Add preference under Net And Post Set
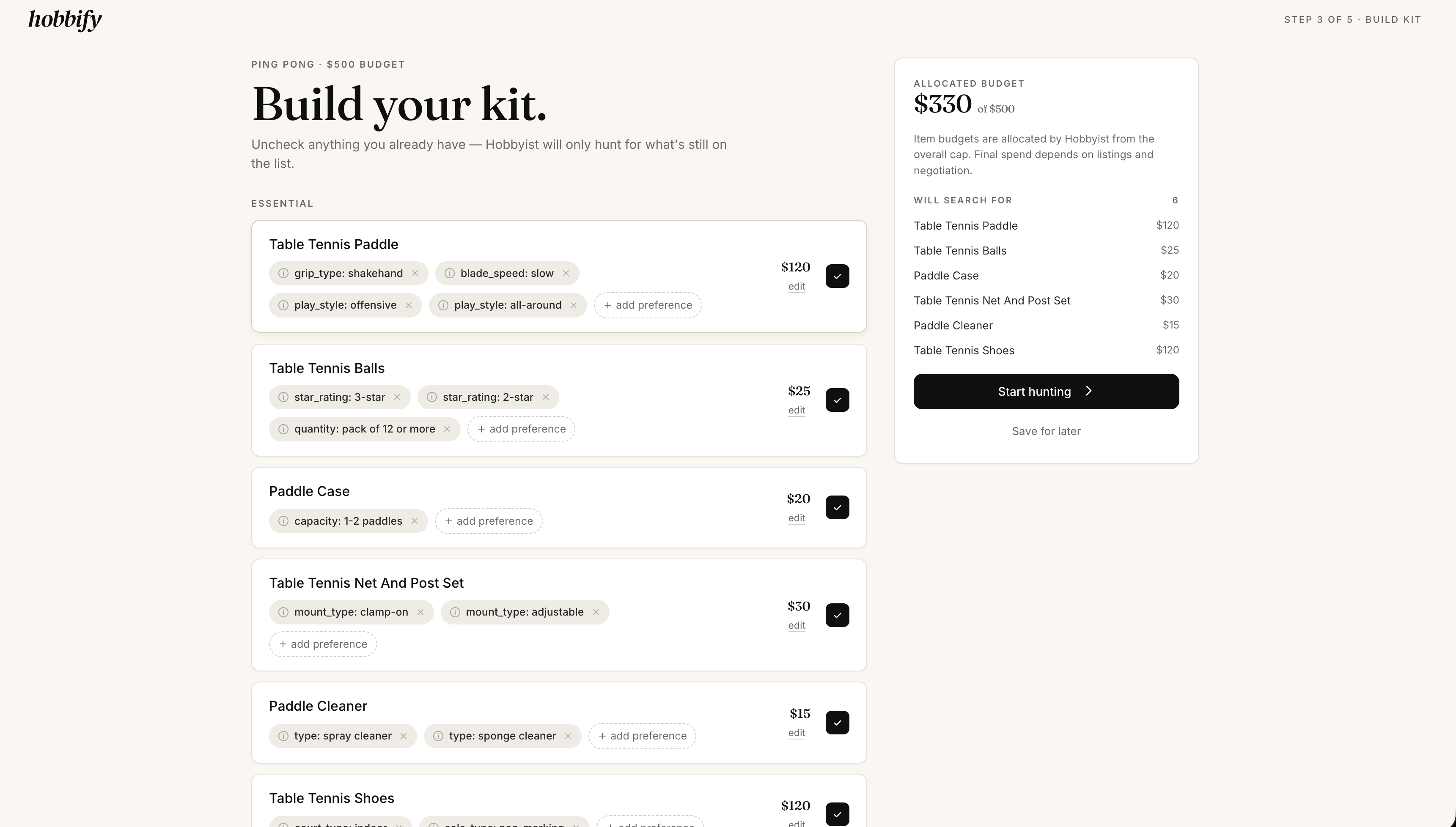Screen dimensions: 1456x827 [x=323, y=644]
